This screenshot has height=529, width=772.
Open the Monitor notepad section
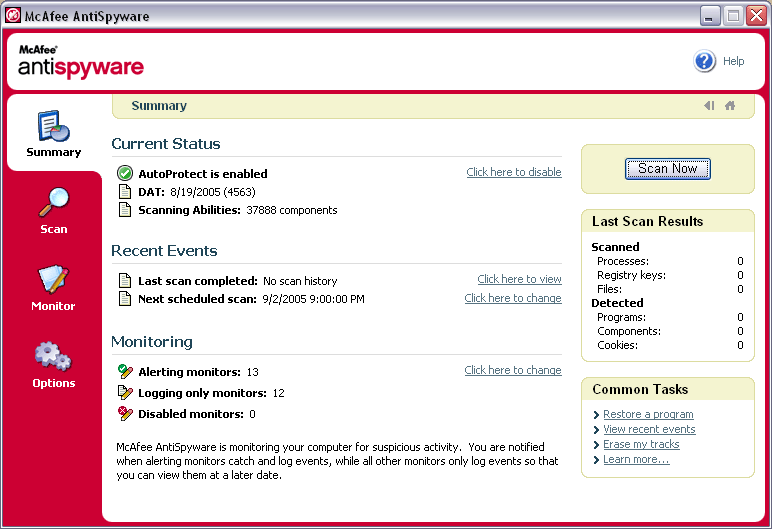point(53,288)
